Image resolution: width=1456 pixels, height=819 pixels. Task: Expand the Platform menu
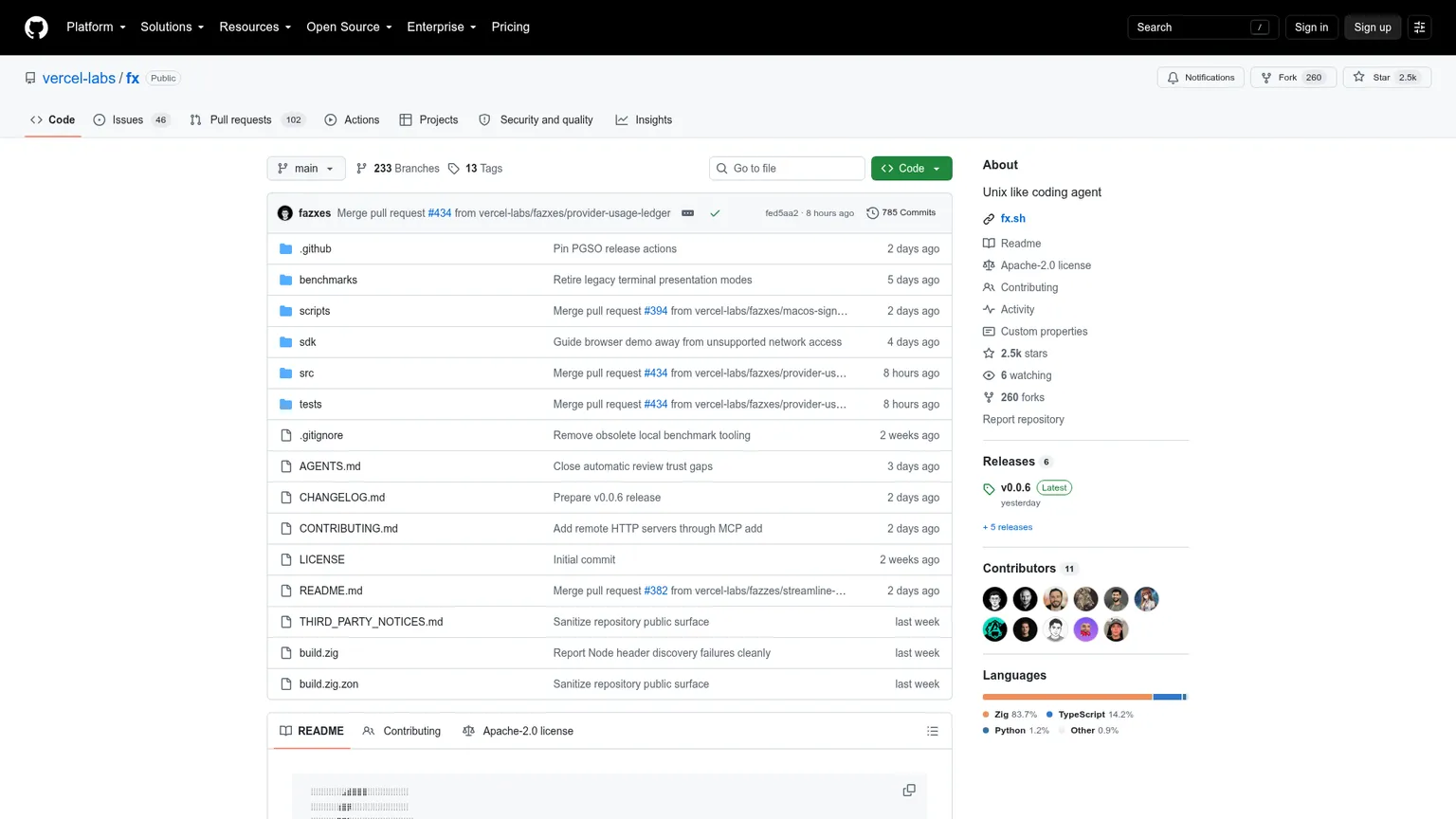click(96, 27)
